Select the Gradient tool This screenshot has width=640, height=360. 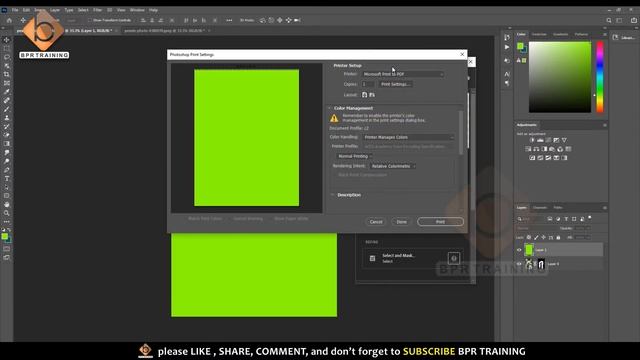(x=7, y=144)
